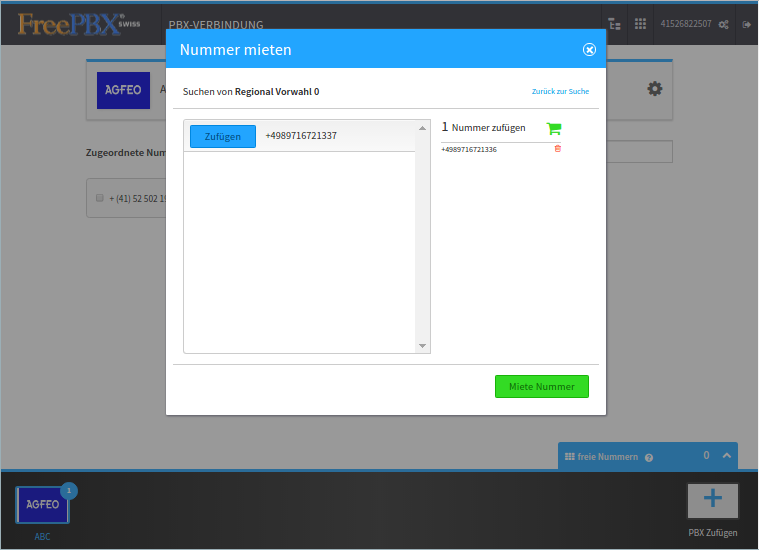Click the logout icon in header

746,24
